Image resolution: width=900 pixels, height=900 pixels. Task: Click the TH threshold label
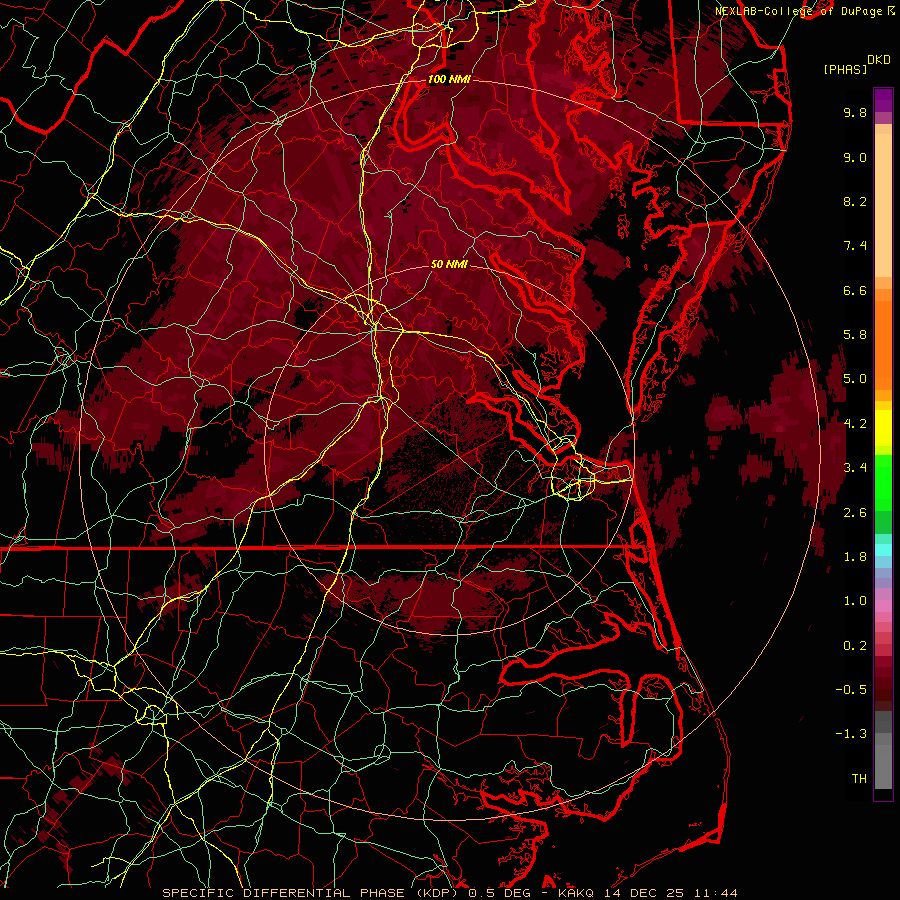[859, 779]
